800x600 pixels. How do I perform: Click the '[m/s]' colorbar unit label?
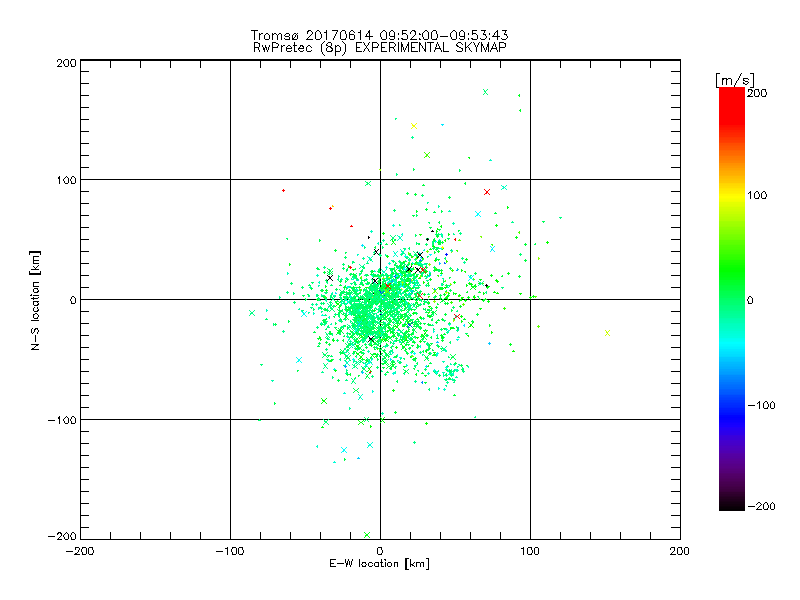[x=734, y=80]
